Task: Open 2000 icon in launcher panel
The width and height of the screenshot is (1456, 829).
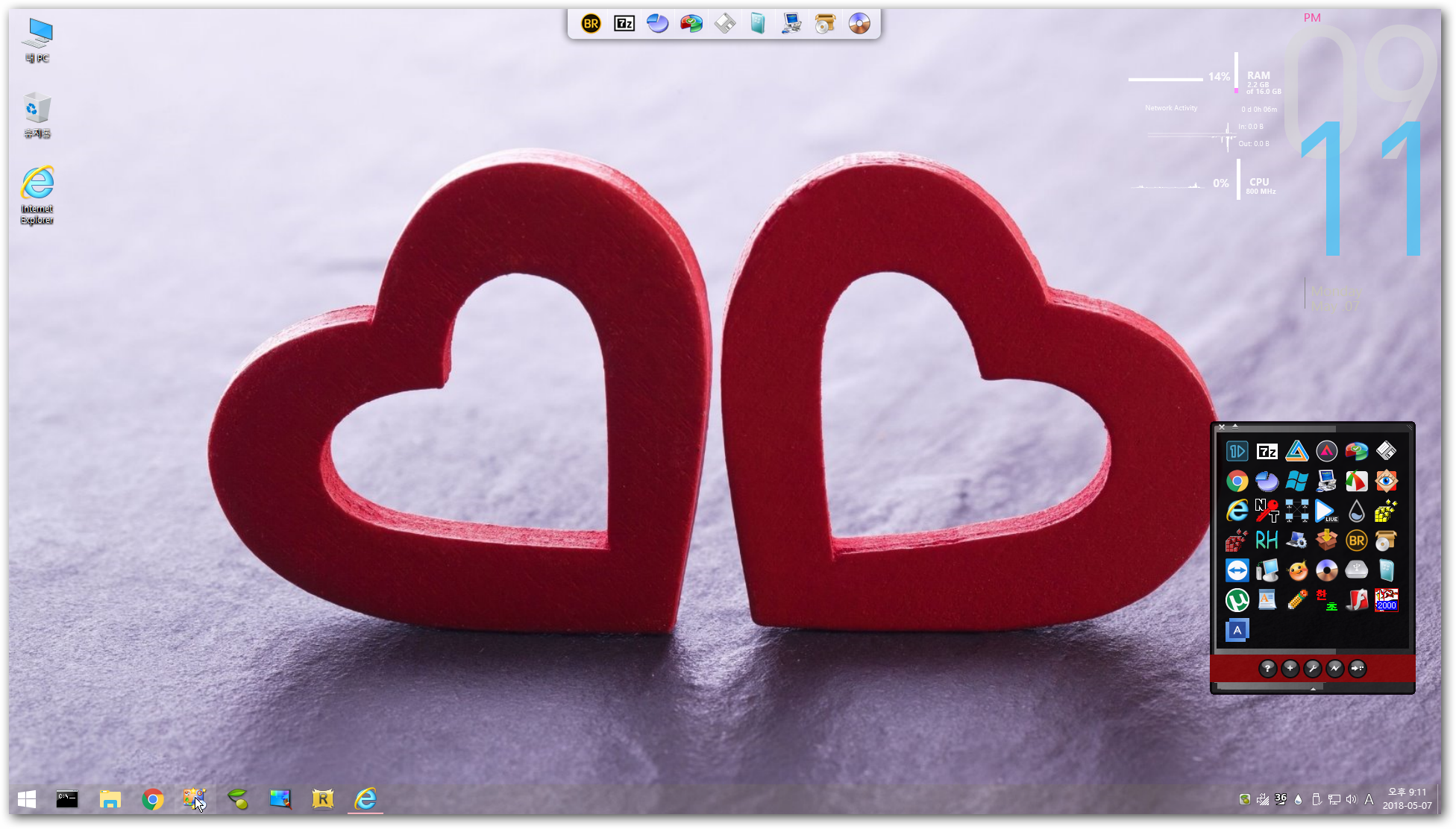Action: click(x=1386, y=600)
